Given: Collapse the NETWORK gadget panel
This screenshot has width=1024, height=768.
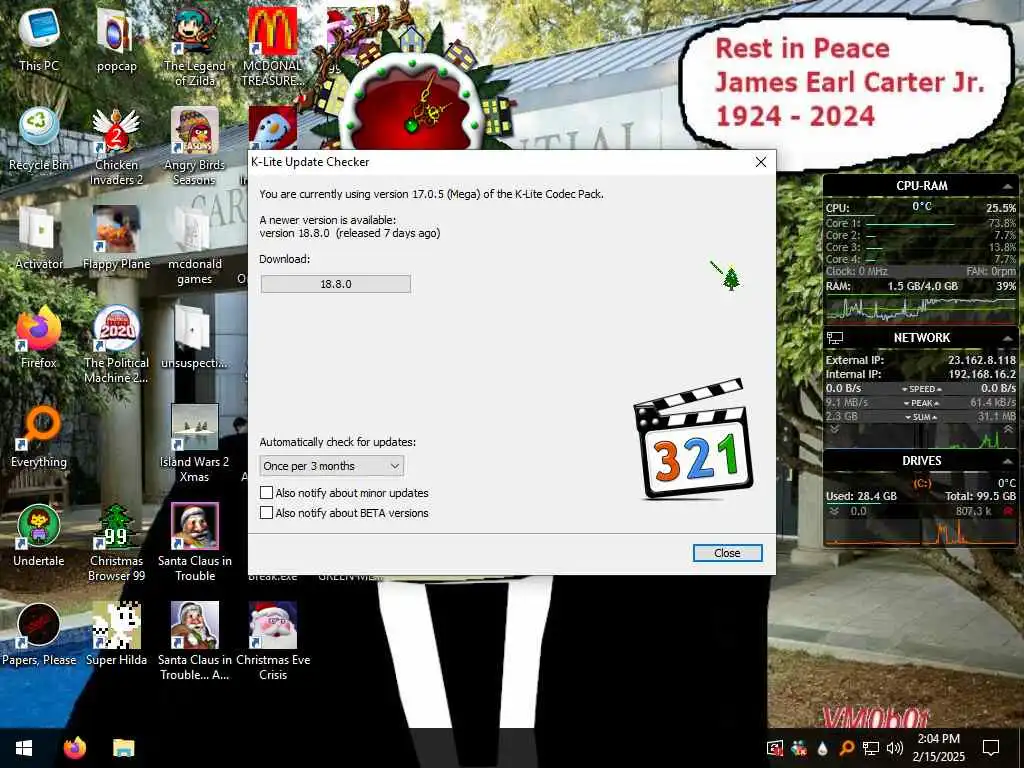Looking at the screenshot, I should [x=1007, y=338].
